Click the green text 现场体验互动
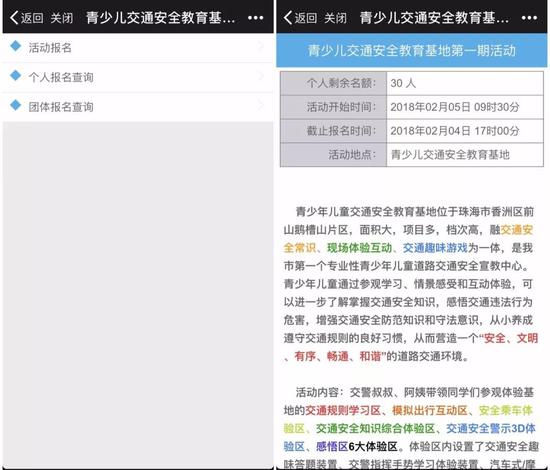Image resolution: width=550 pixels, height=470 pixels. [360, 248]
